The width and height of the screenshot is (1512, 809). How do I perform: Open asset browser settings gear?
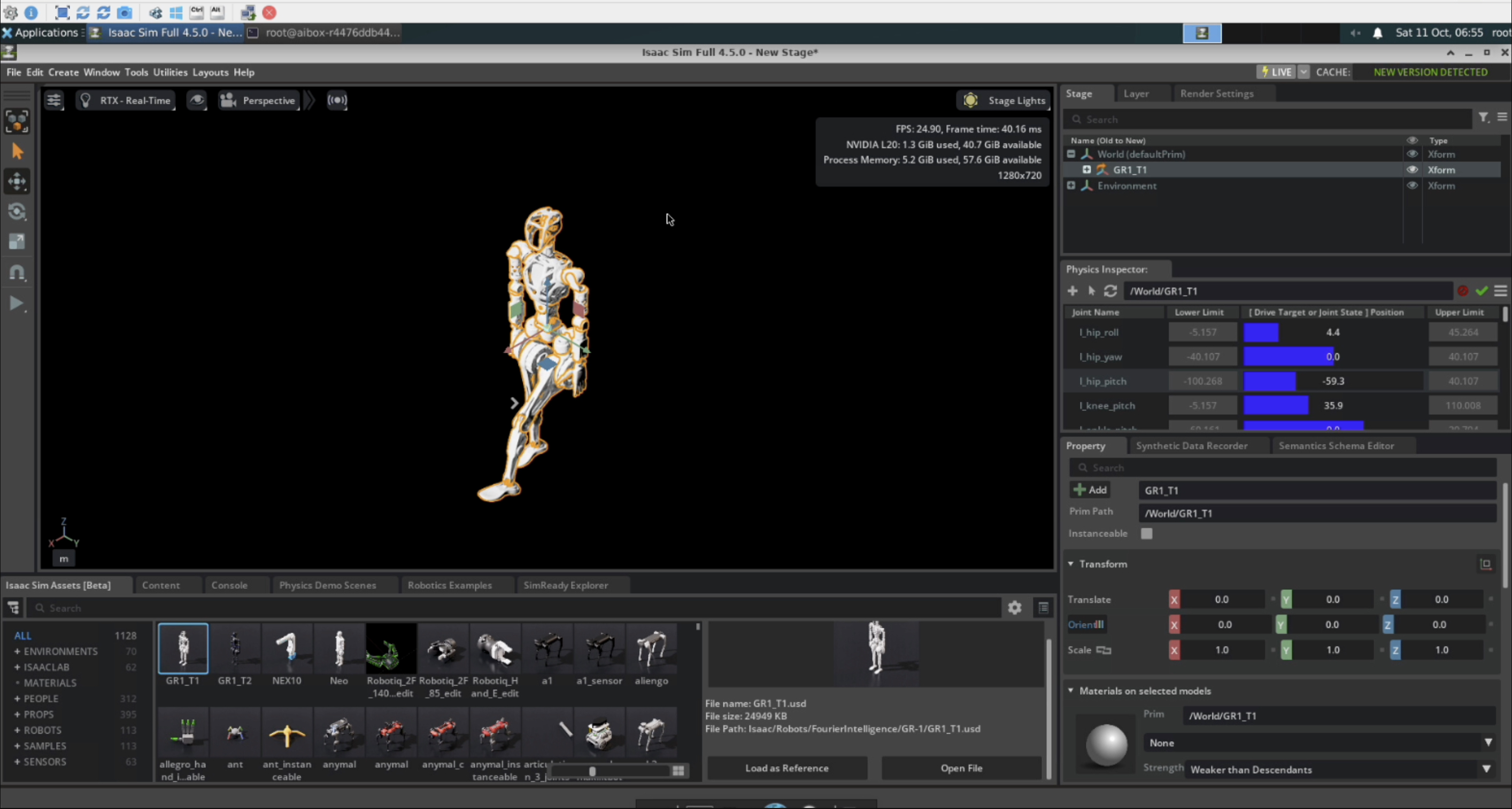[1014, 608]
